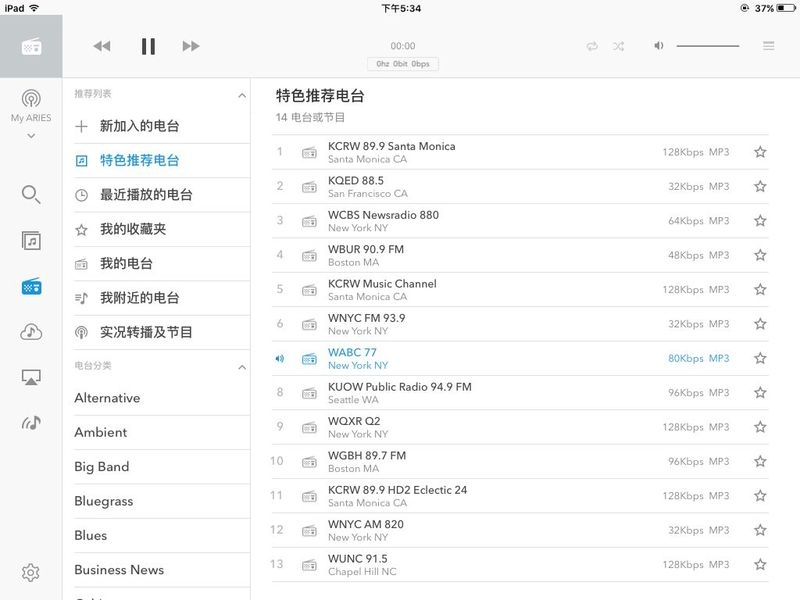
Task: Open the AirPlay icon in sidebar
Action: 31,378
